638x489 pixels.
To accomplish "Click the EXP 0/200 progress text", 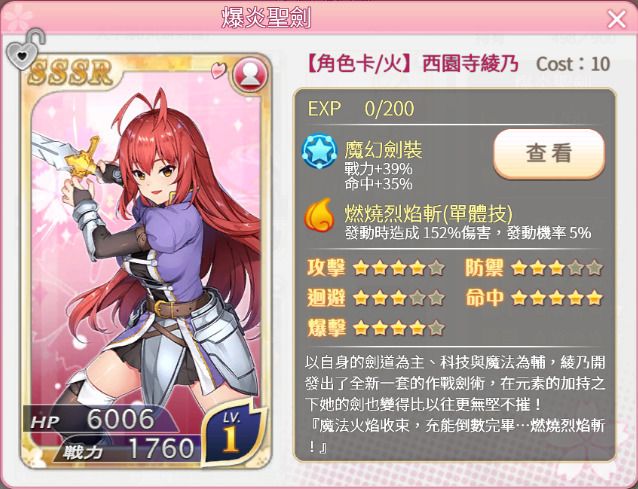I will [x=361, y=109].
